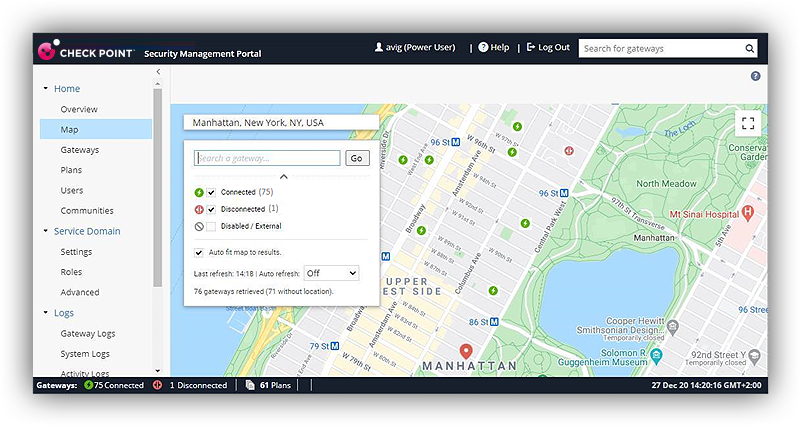Open Help from the top bar

tap(494, 47)
